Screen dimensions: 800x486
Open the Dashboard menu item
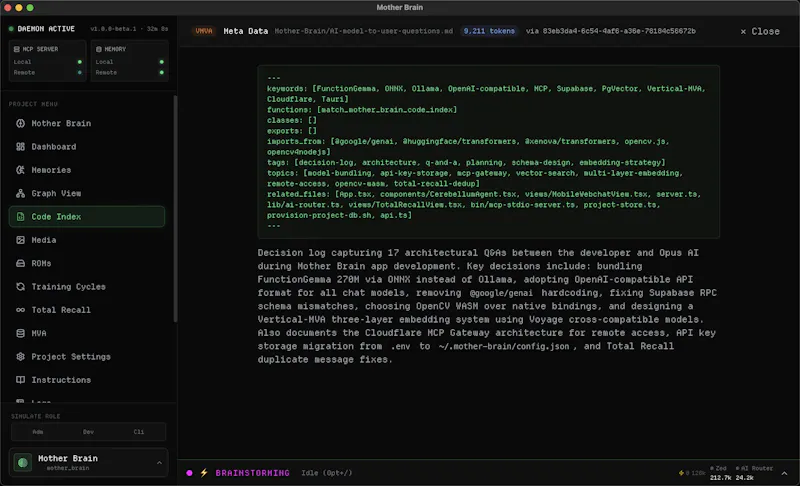(87, 147)
